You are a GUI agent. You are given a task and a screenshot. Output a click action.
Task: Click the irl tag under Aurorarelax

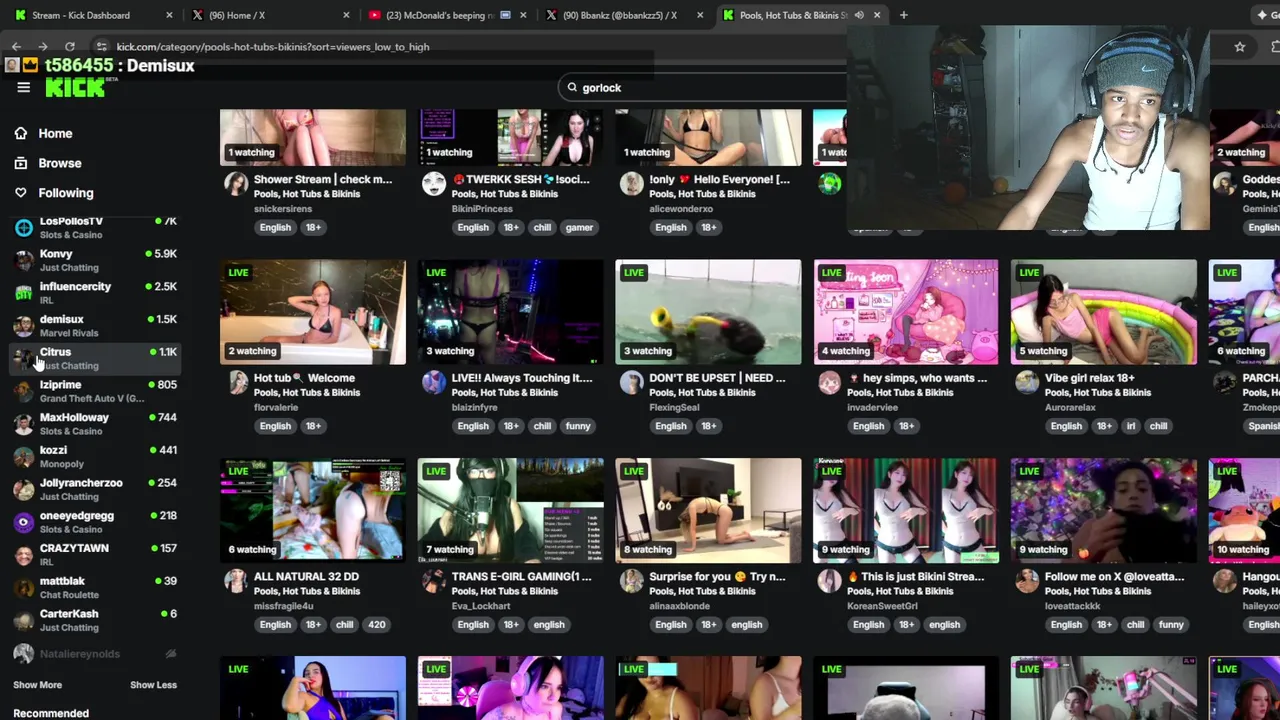1131,426
